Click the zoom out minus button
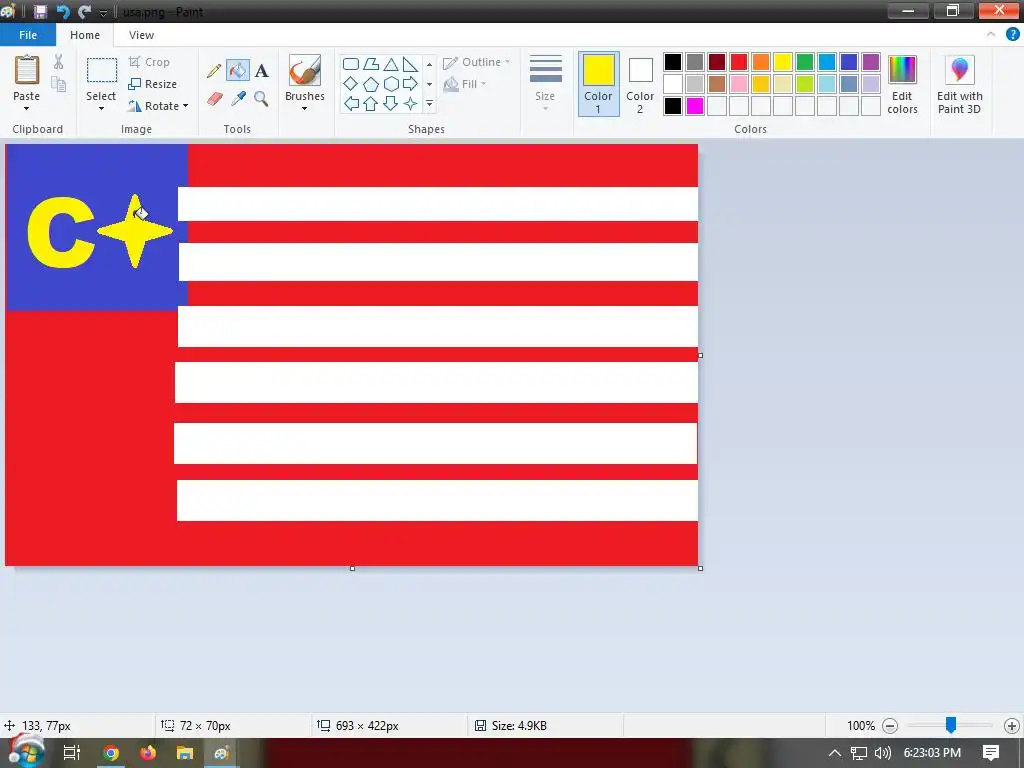Viewport: 1024px width, 768px height. [x=889, y=726]
